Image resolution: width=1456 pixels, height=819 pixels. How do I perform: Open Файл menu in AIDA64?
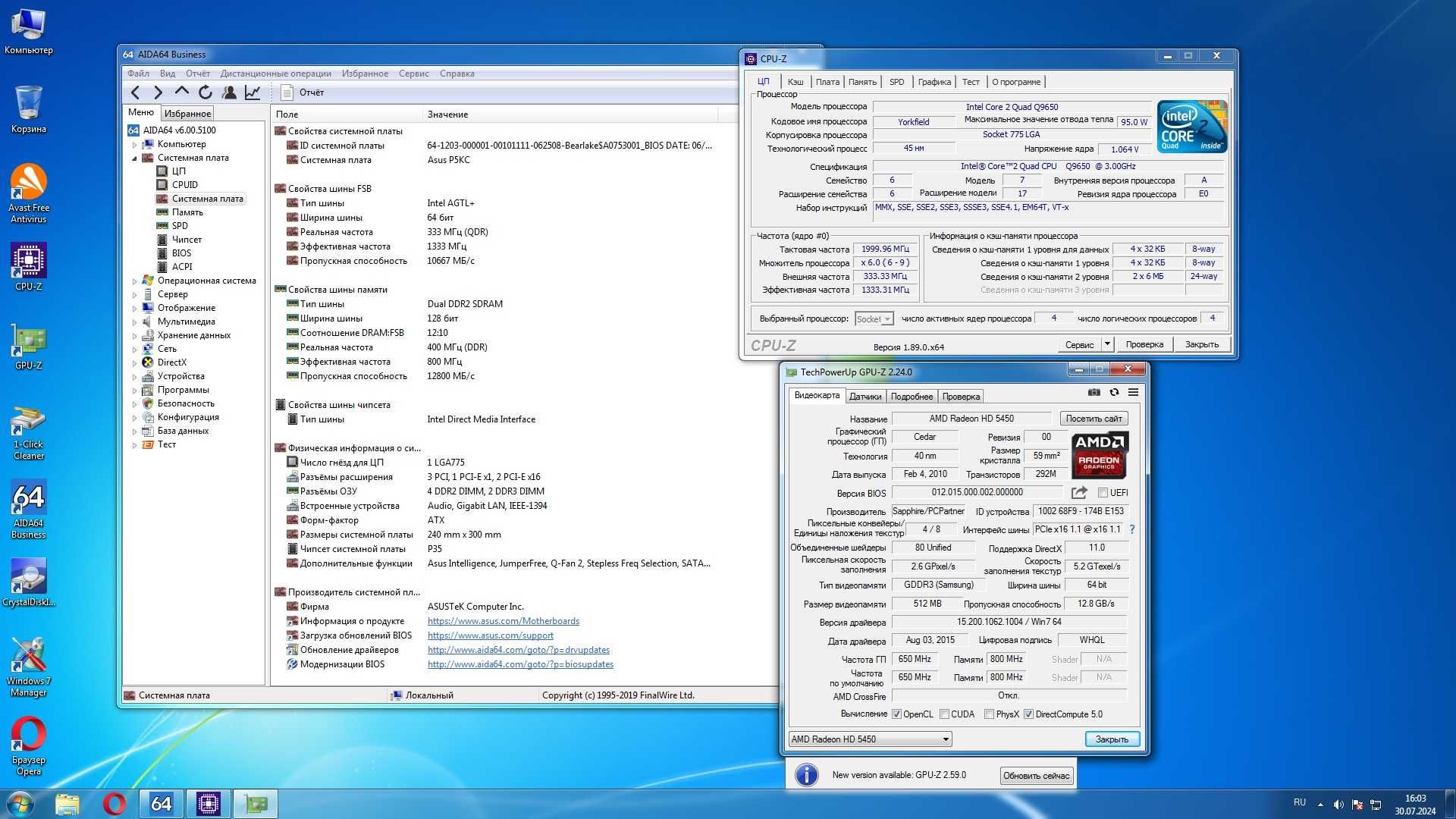point(138,74)
